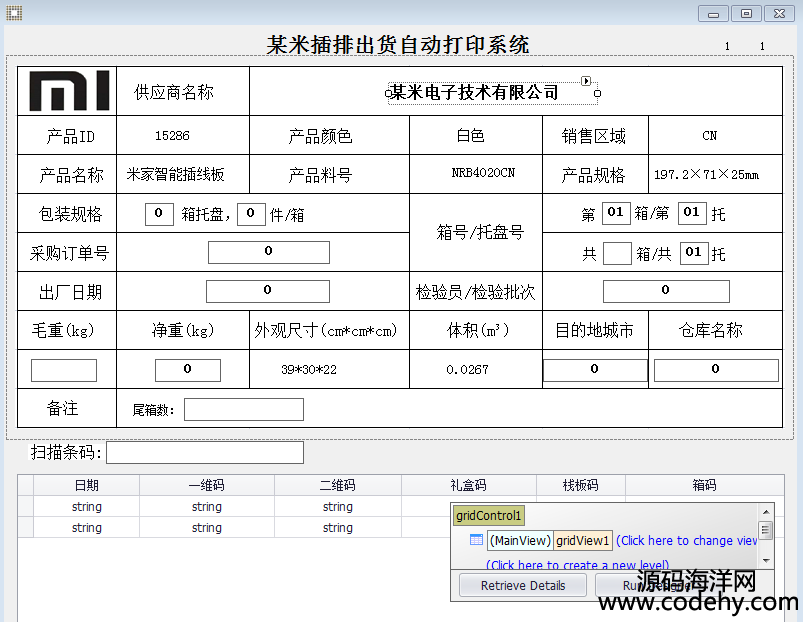This screenshot has width=803, height=622.
Task: Click the 栈板码 column header
Action: tap(581, 485)
